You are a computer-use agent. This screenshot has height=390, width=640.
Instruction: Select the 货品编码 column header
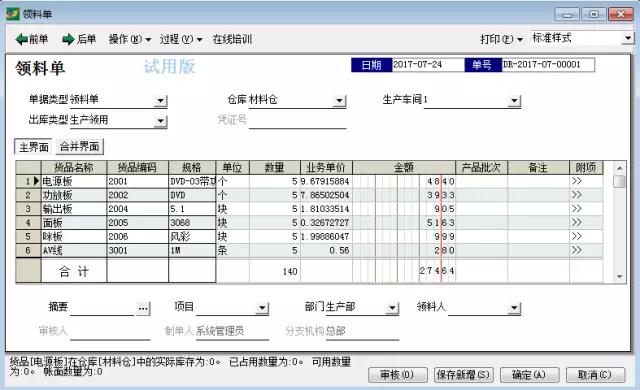coord(137,168)
